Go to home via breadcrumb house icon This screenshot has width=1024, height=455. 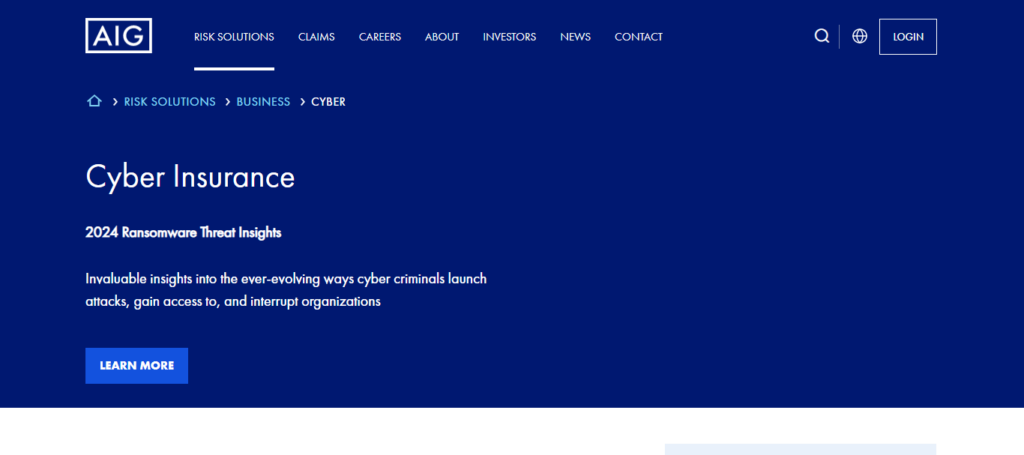pos(94,101)
